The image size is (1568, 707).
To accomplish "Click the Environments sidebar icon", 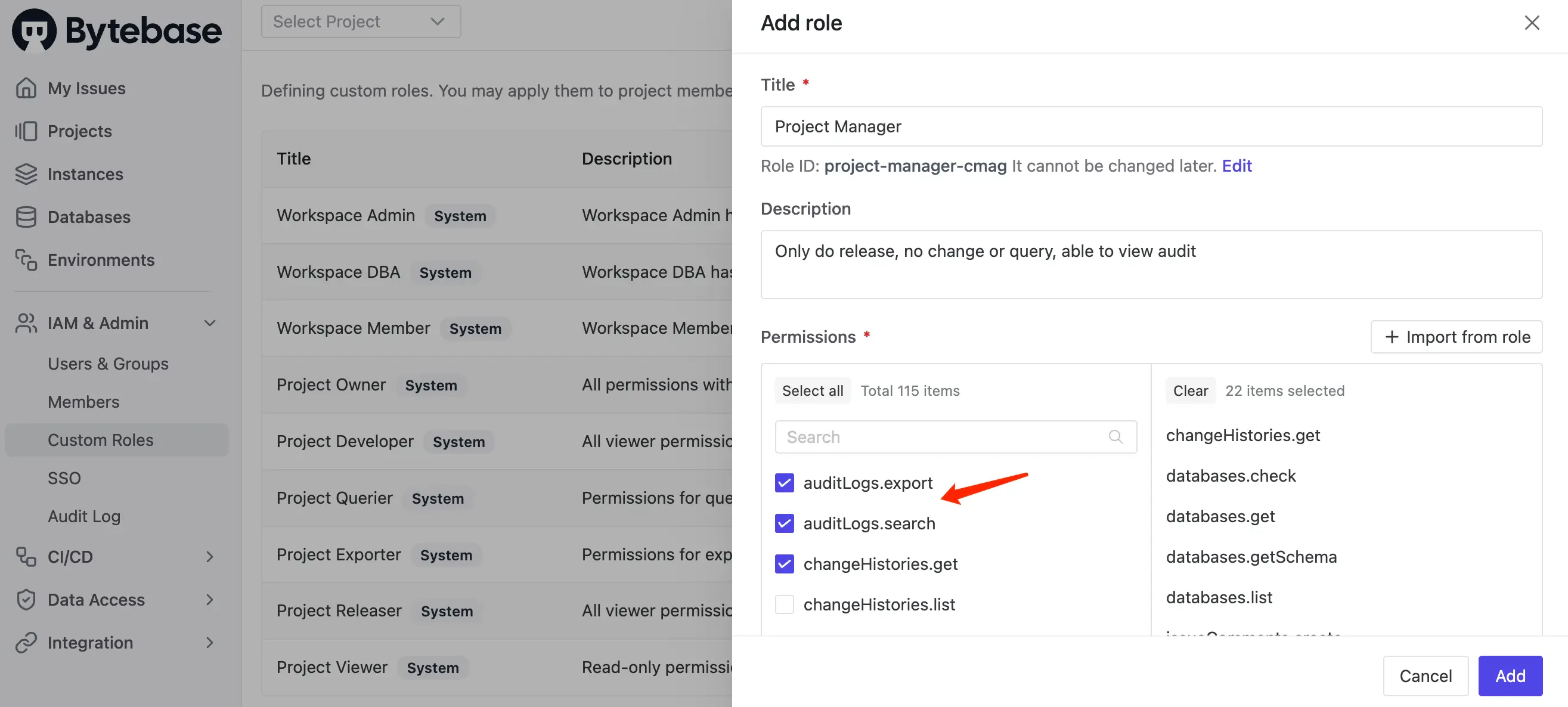I will click(x=26, y=260).
